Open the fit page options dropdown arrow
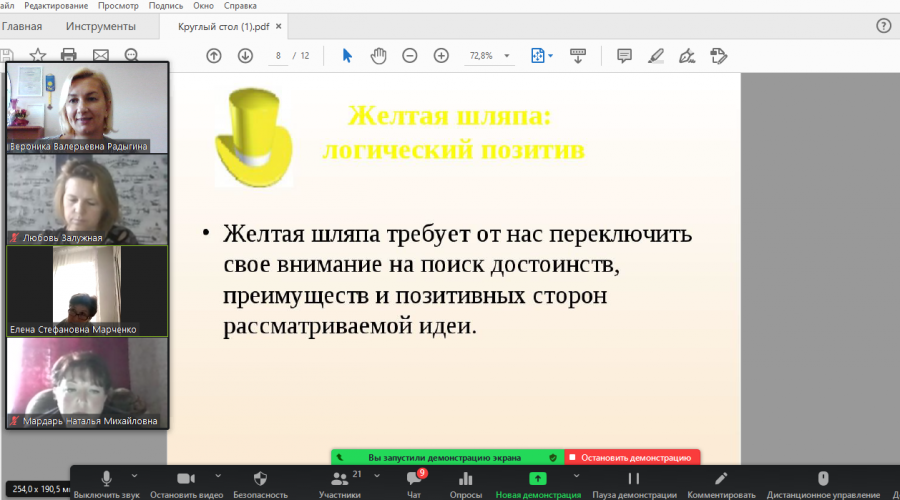900x500 pixels. click(550, 56)
